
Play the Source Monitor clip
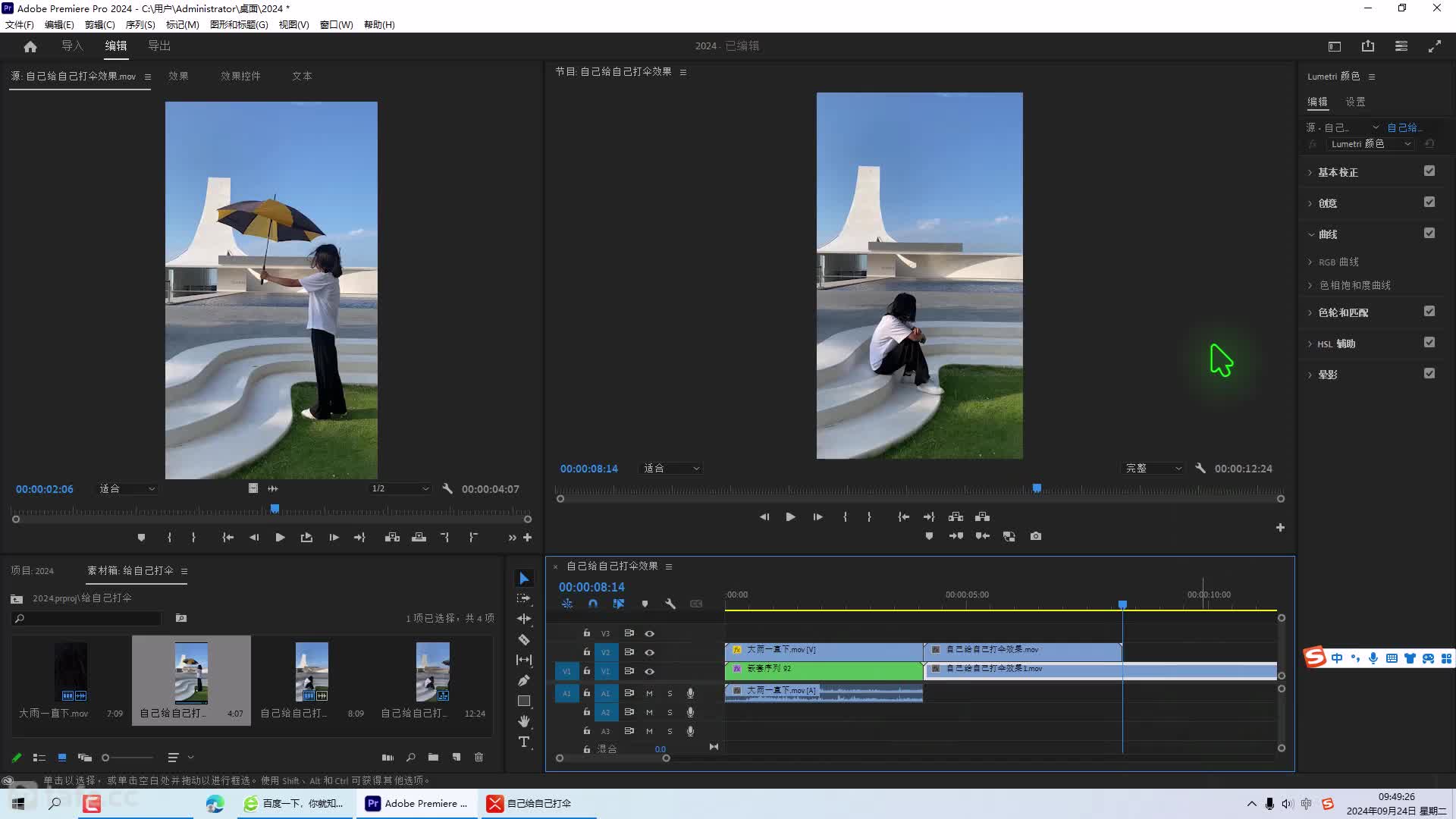click(280, 538)
